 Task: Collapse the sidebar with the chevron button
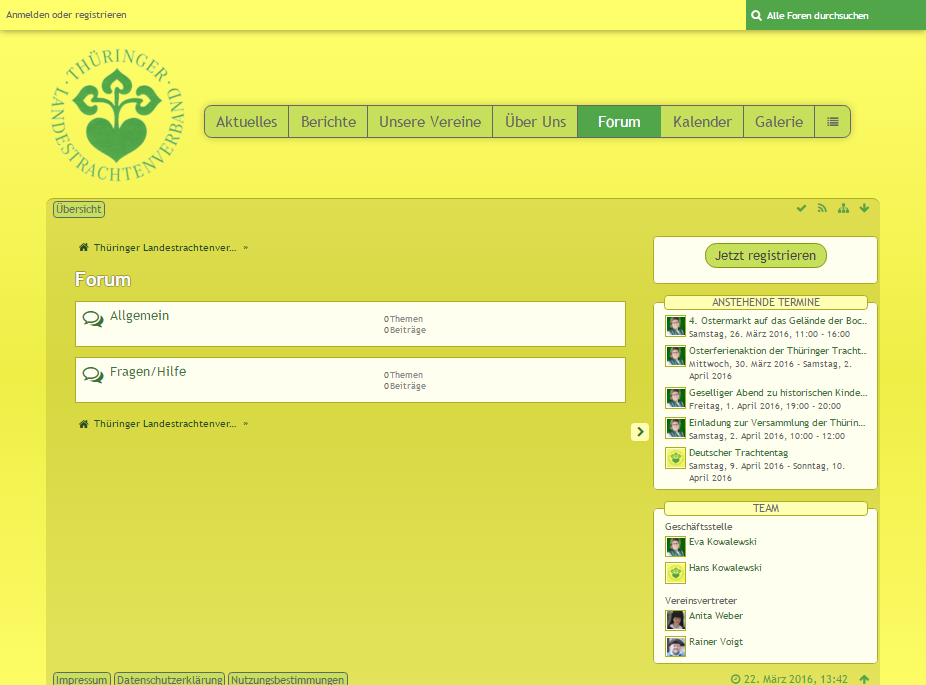coord(640,431)
